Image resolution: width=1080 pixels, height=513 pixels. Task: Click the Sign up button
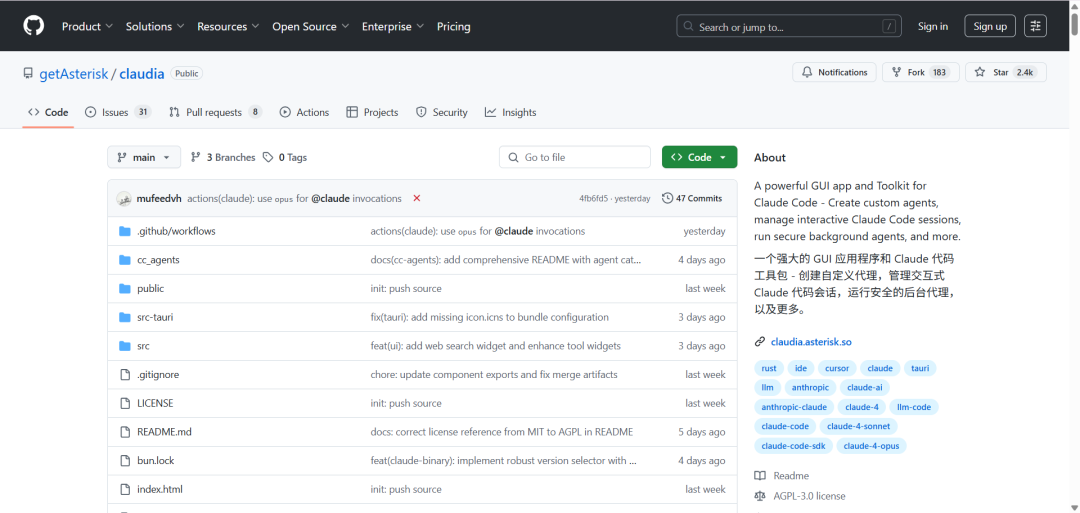[x=990, y=26]
